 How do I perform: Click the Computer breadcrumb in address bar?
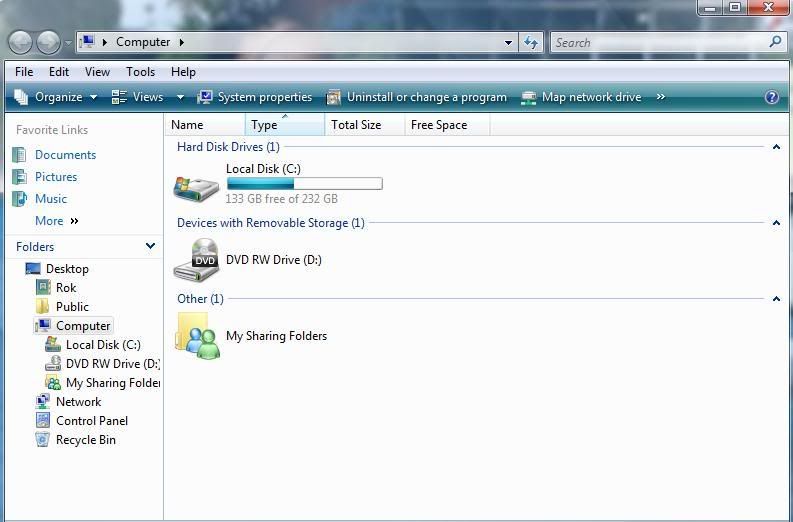143,42
